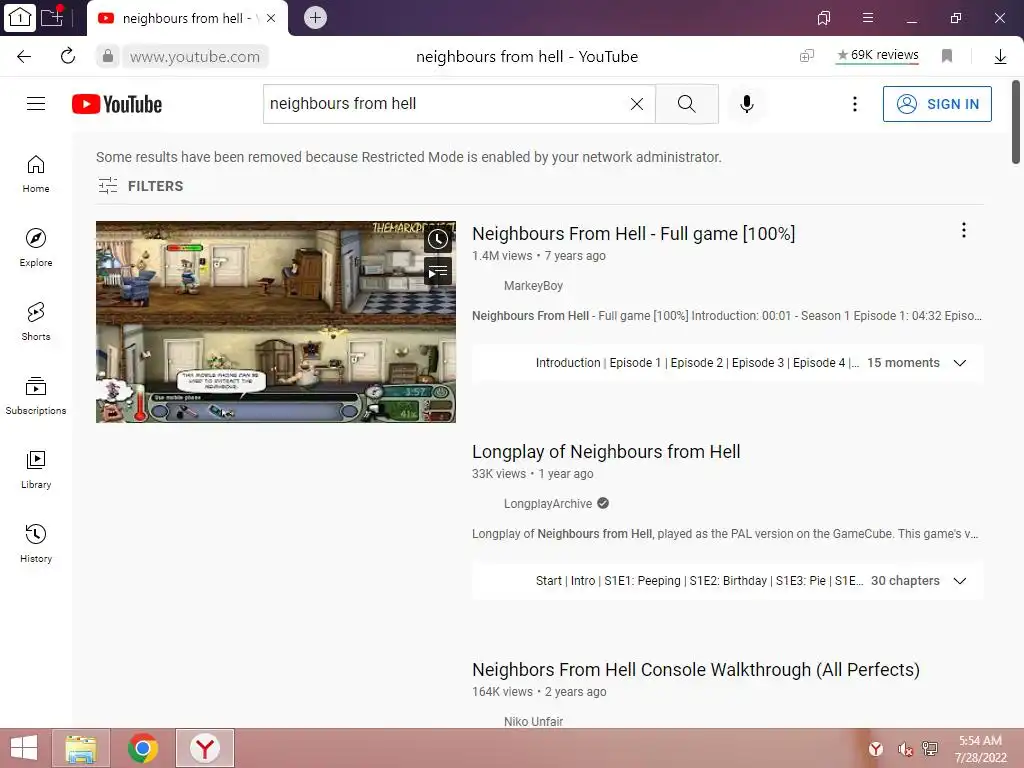
Task: Open File Explorer from the taskbar
Action: (x=81, y=748)
